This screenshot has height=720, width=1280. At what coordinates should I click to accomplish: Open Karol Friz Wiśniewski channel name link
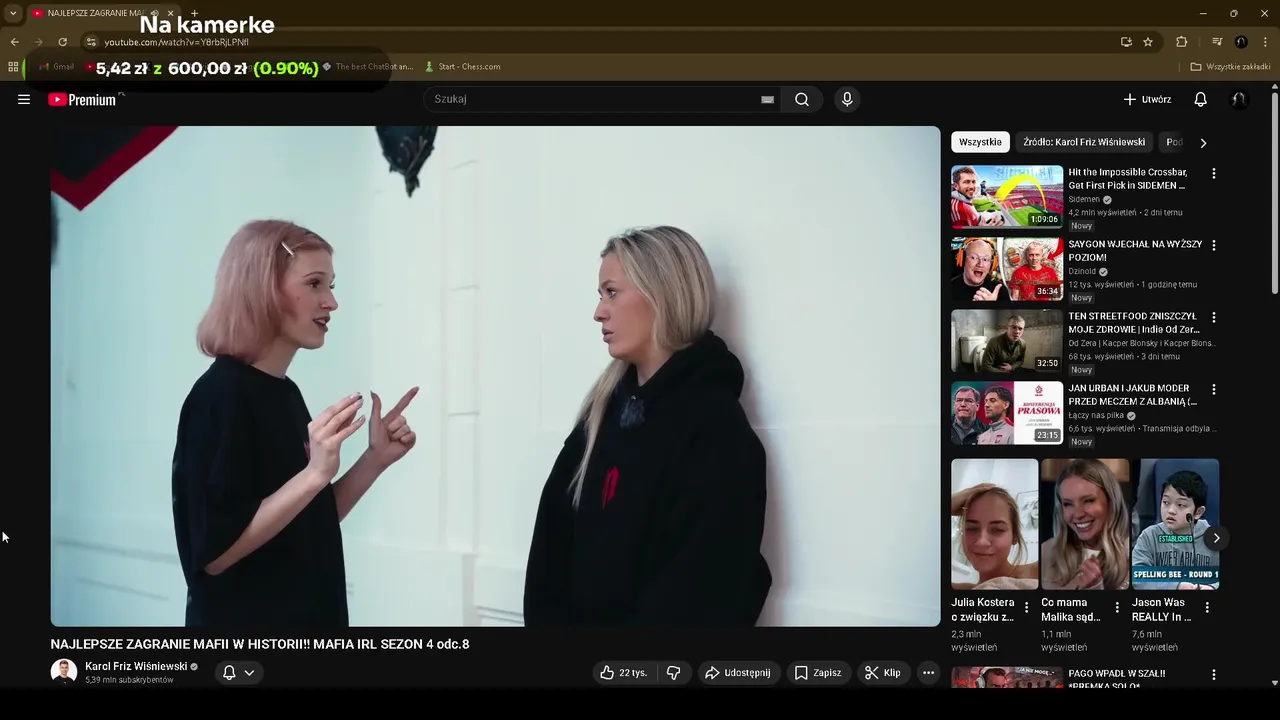point(136,666)
